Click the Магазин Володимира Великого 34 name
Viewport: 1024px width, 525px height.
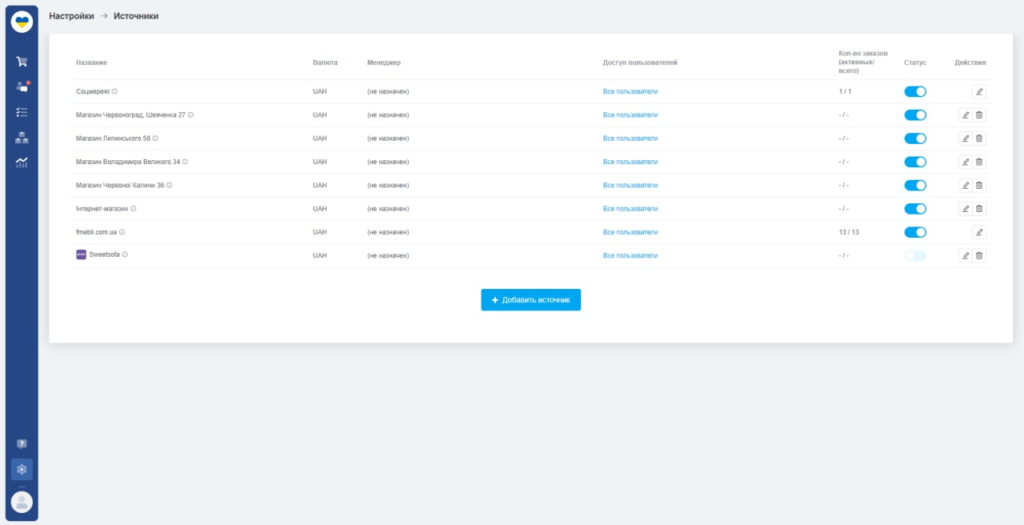pos(128,162)
